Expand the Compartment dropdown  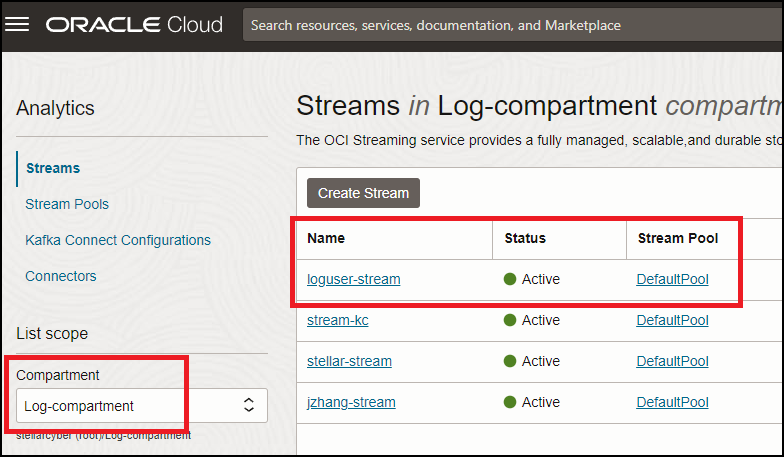coord(141,406)
